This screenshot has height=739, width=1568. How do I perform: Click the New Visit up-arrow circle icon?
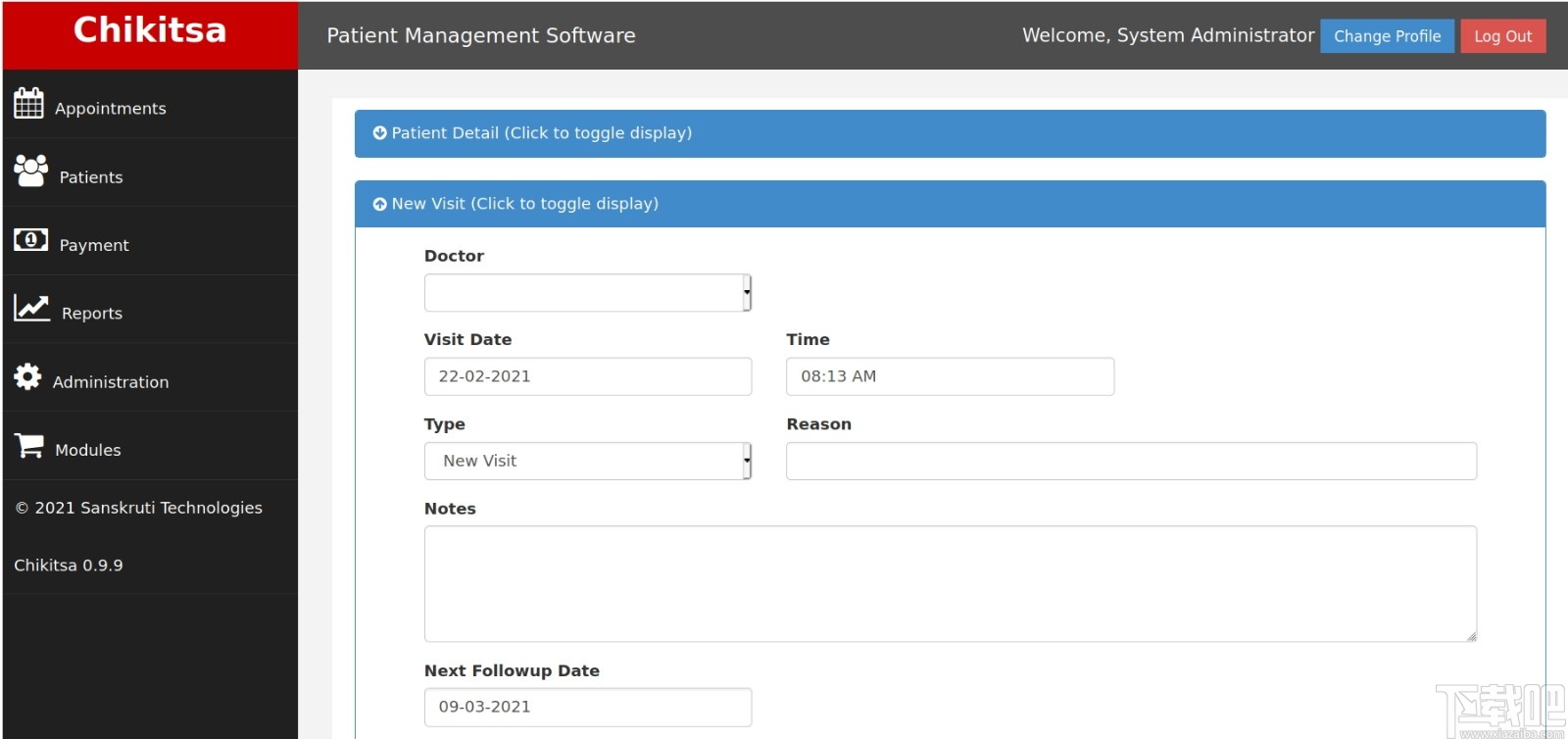[379, 204]
